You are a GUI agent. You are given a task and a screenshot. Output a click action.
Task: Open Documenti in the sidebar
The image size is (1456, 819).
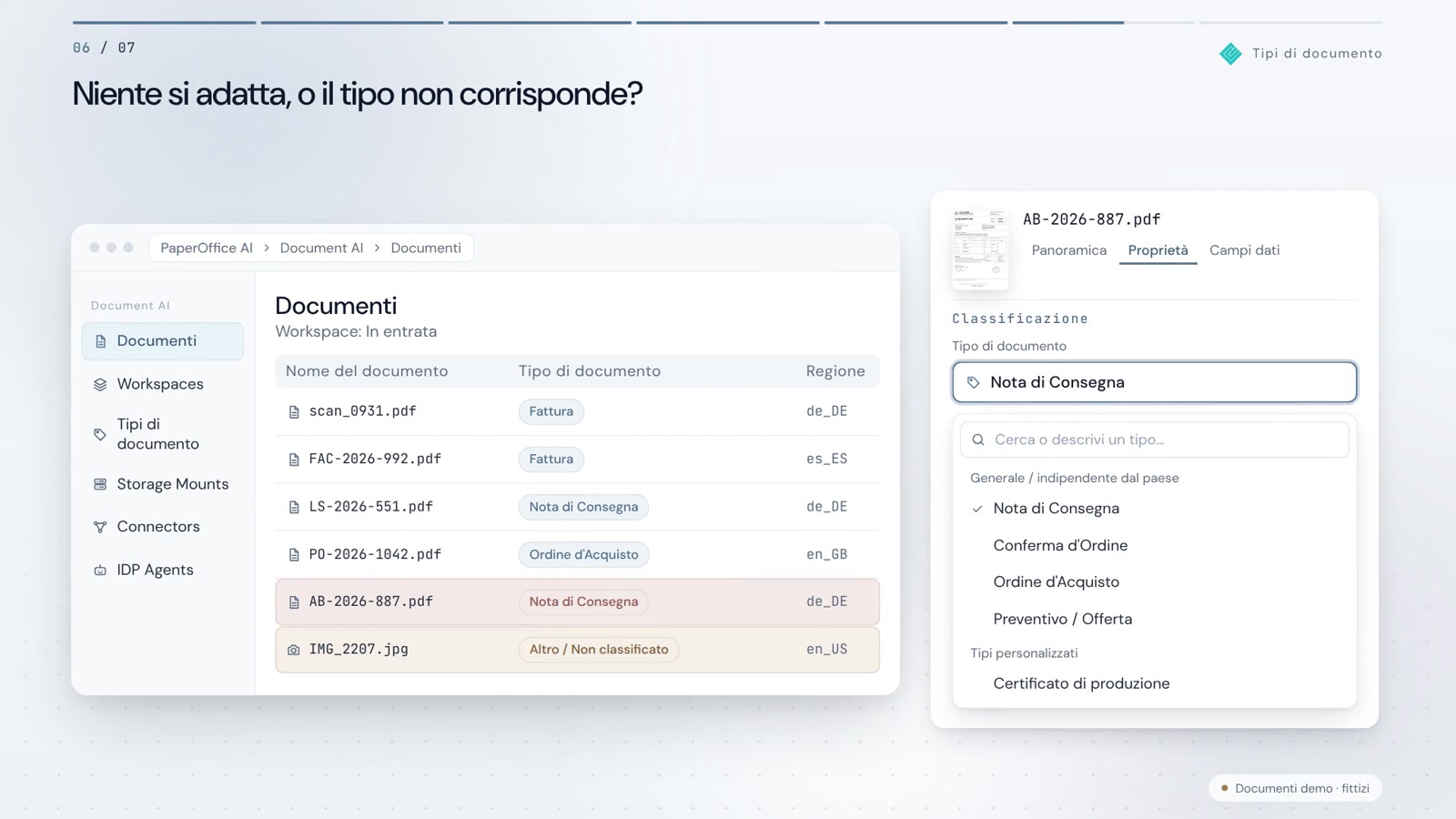163,341
